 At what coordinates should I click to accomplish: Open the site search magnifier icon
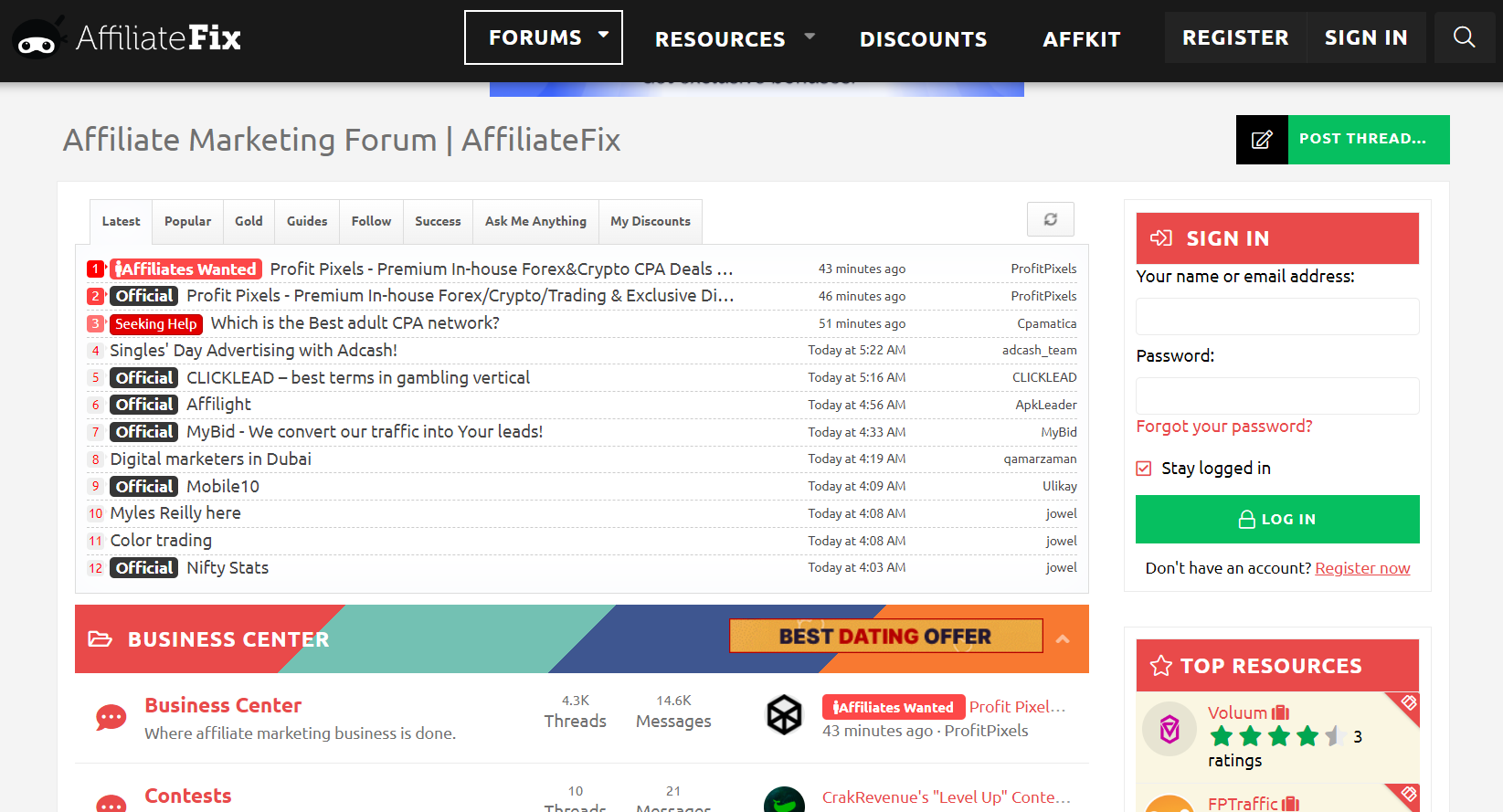[x=1464, y=37]
